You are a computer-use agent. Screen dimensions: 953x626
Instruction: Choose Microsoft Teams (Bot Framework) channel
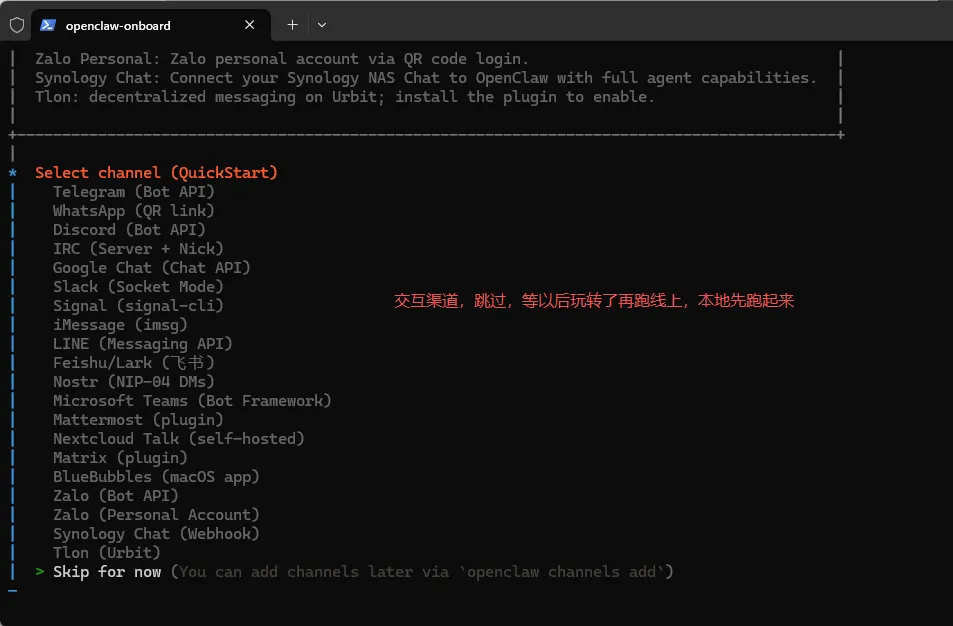[x=192, y=401]
